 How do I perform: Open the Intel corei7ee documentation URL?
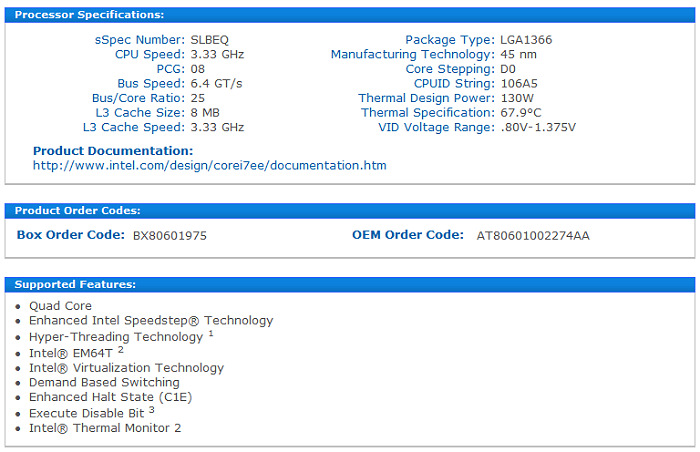pyautogui.click(x=209, y=166)
